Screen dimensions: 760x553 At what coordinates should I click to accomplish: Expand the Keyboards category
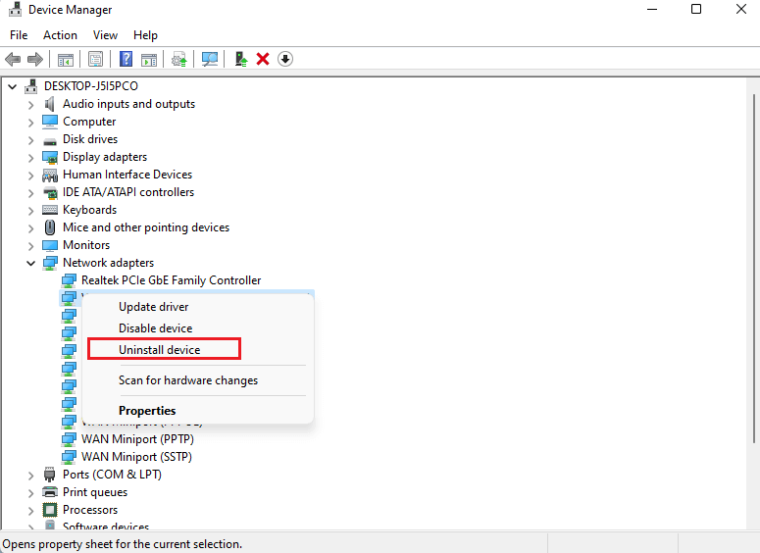(31, 210)
